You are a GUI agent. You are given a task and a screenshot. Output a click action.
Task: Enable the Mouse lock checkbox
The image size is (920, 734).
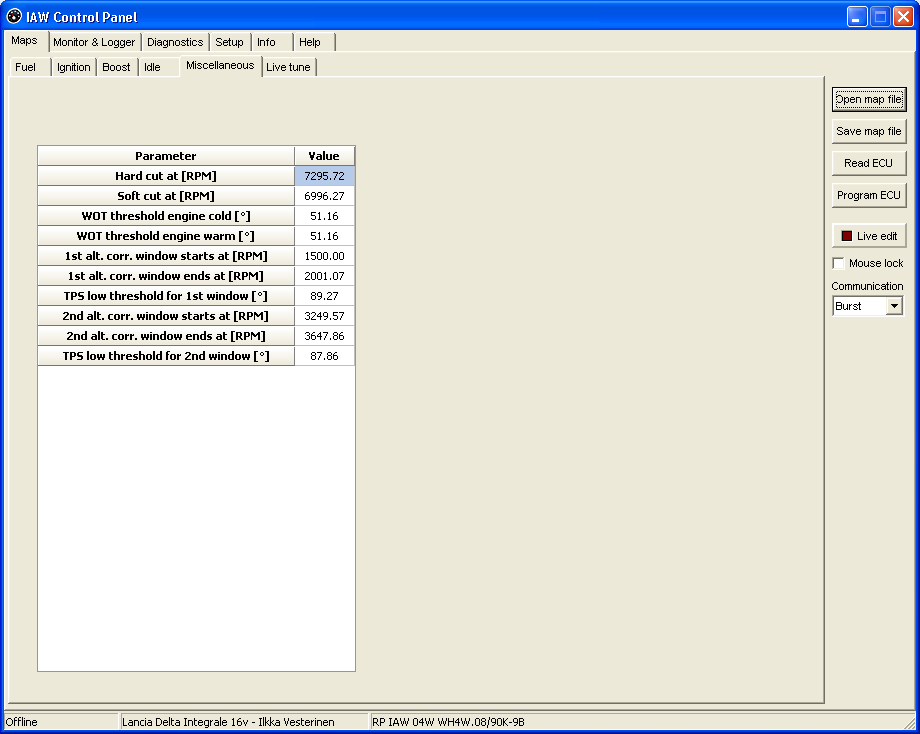pos(838,263)
